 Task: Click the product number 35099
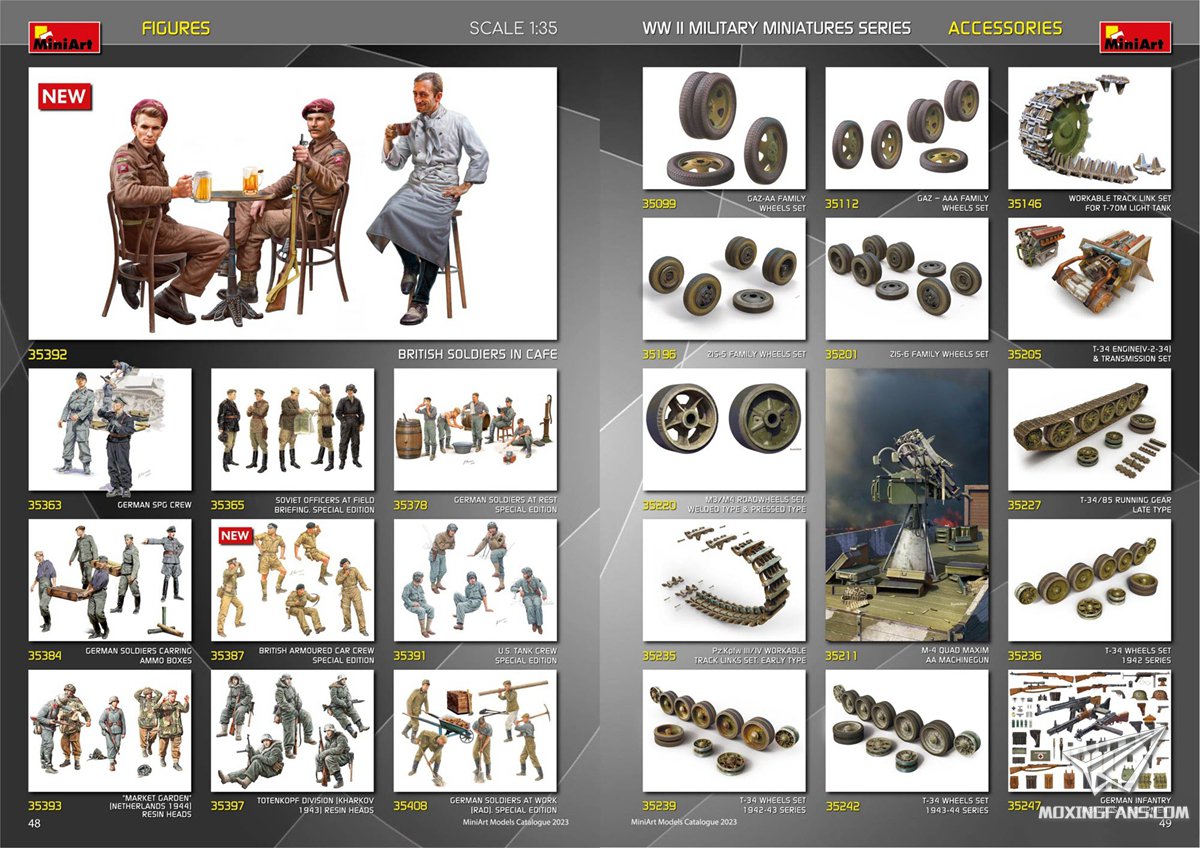[660, 204]
